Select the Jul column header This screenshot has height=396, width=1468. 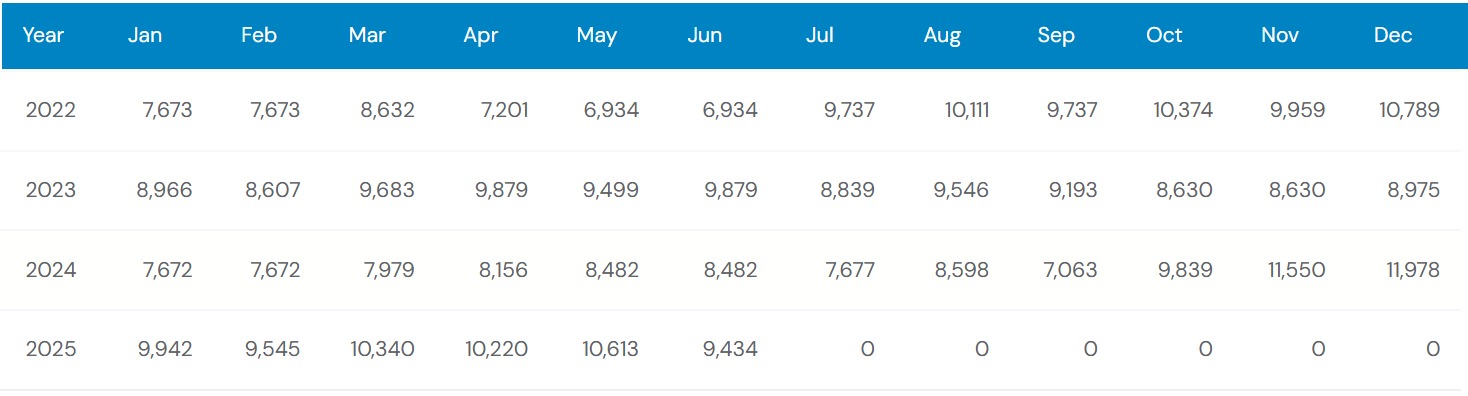point(819,35)
